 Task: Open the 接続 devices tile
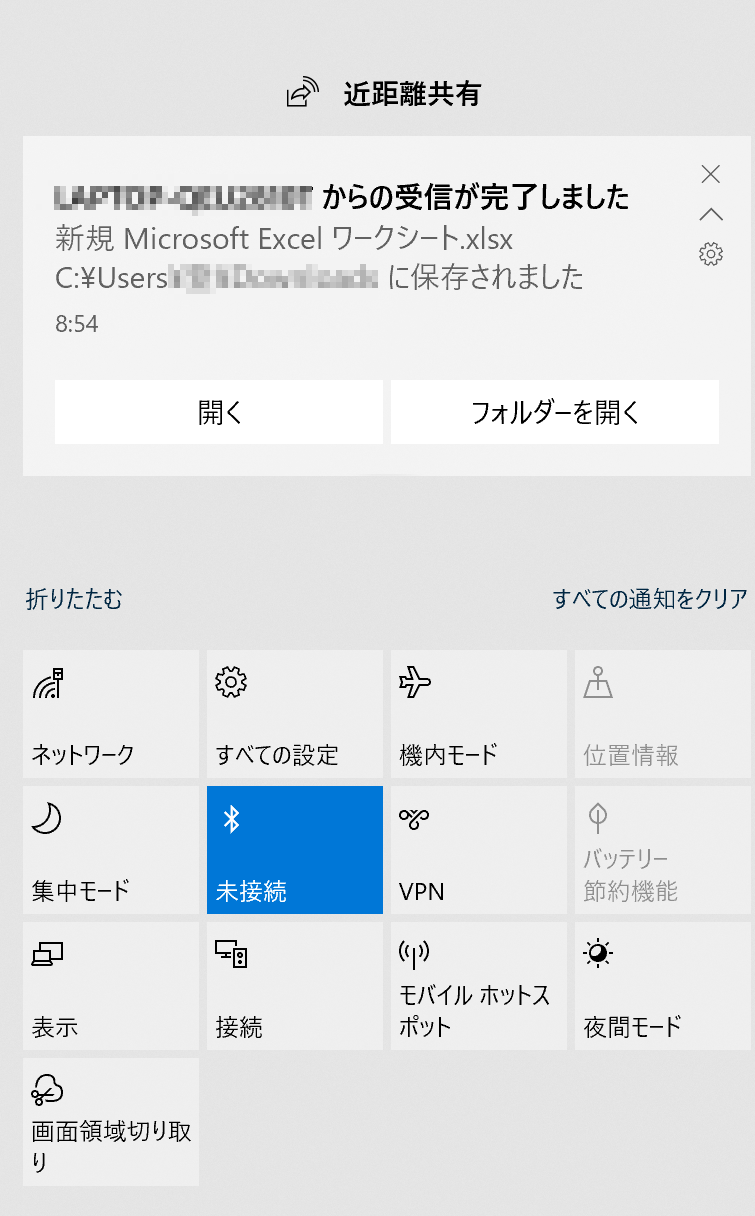(x=295, y=986)
